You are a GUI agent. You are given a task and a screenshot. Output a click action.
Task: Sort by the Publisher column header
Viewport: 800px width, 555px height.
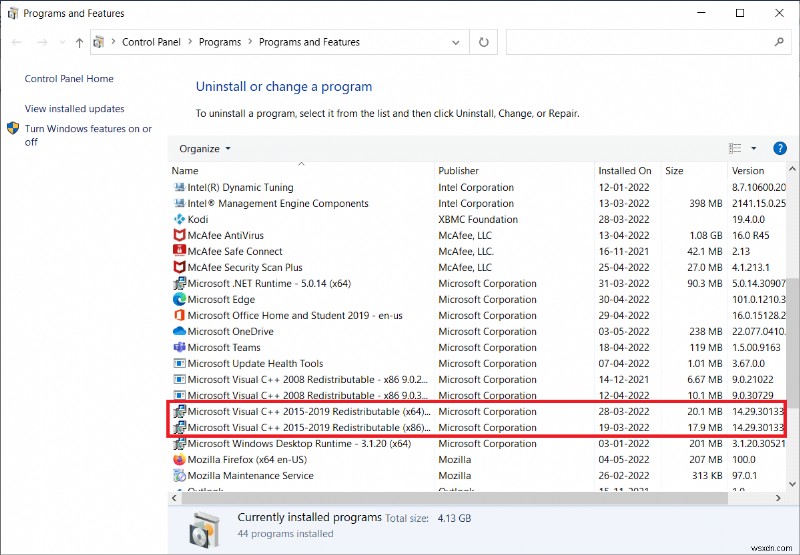coord(514,170)
